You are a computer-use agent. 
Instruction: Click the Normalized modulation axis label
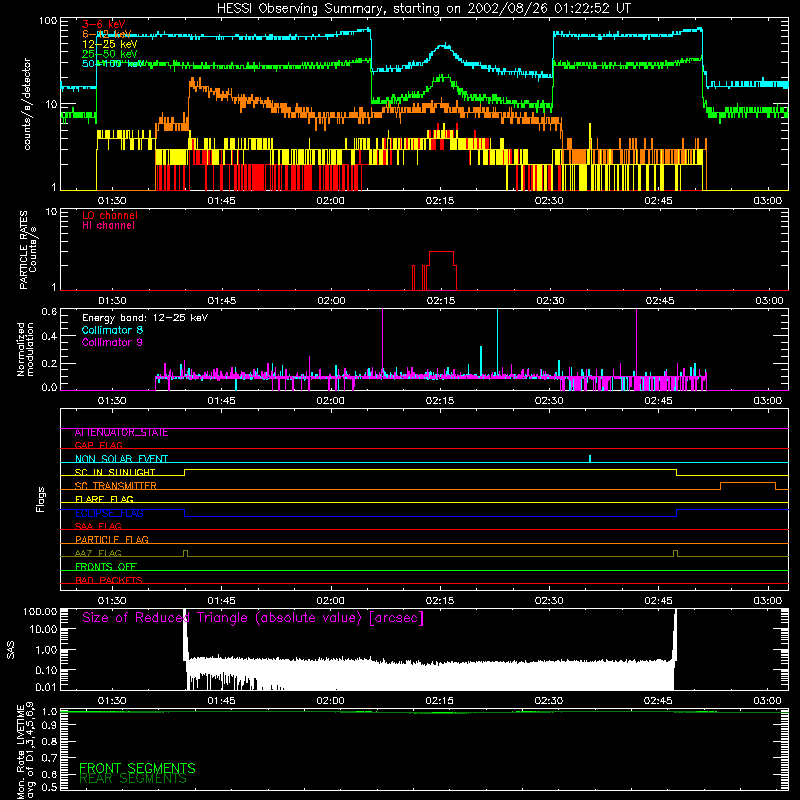click(x=25, y=349)
